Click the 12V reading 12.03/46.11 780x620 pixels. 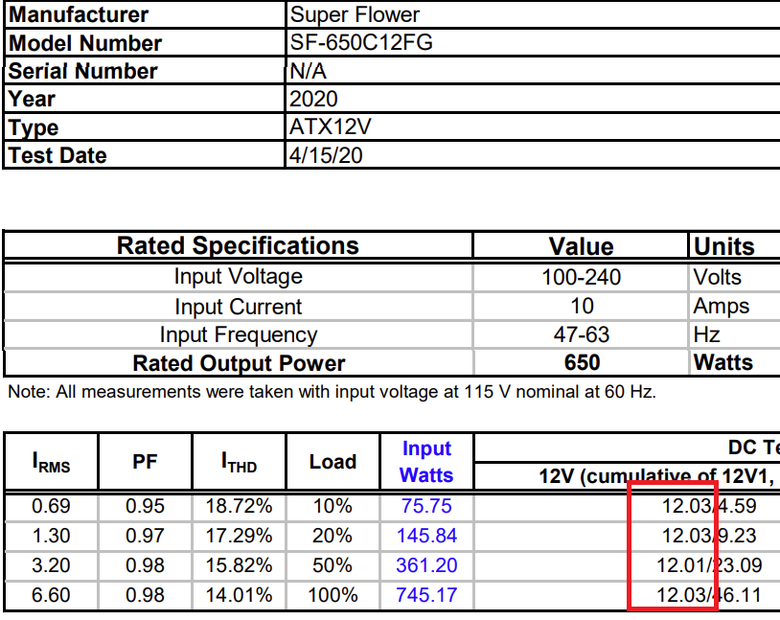pos(709,595)
